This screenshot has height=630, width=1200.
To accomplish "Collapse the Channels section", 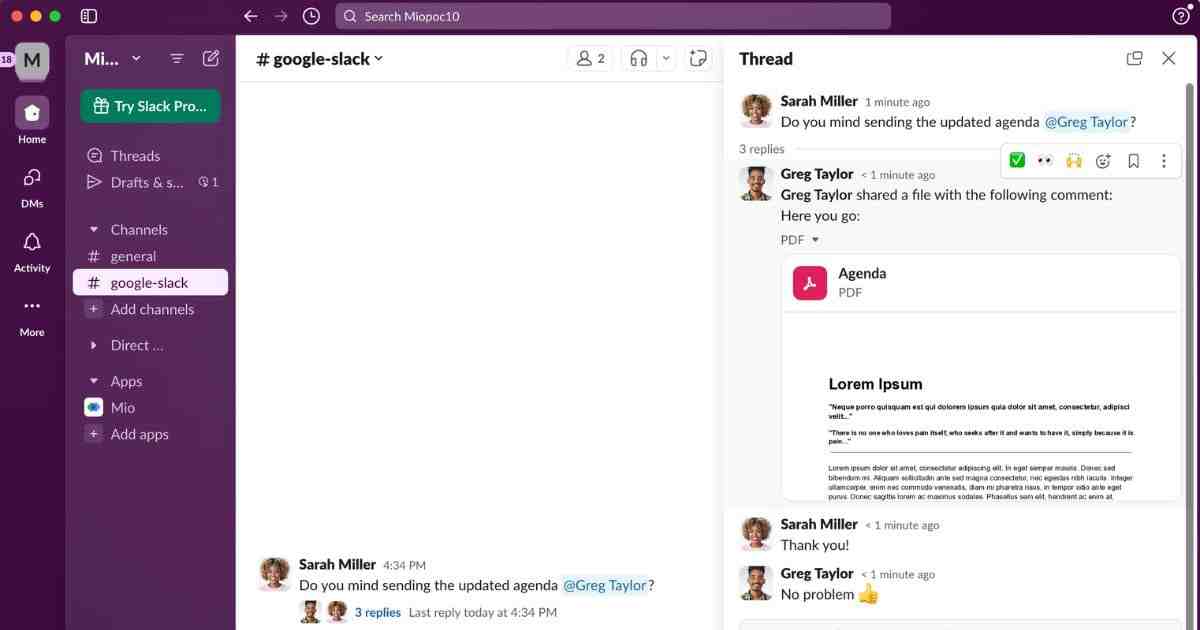I will coord(94,230).
